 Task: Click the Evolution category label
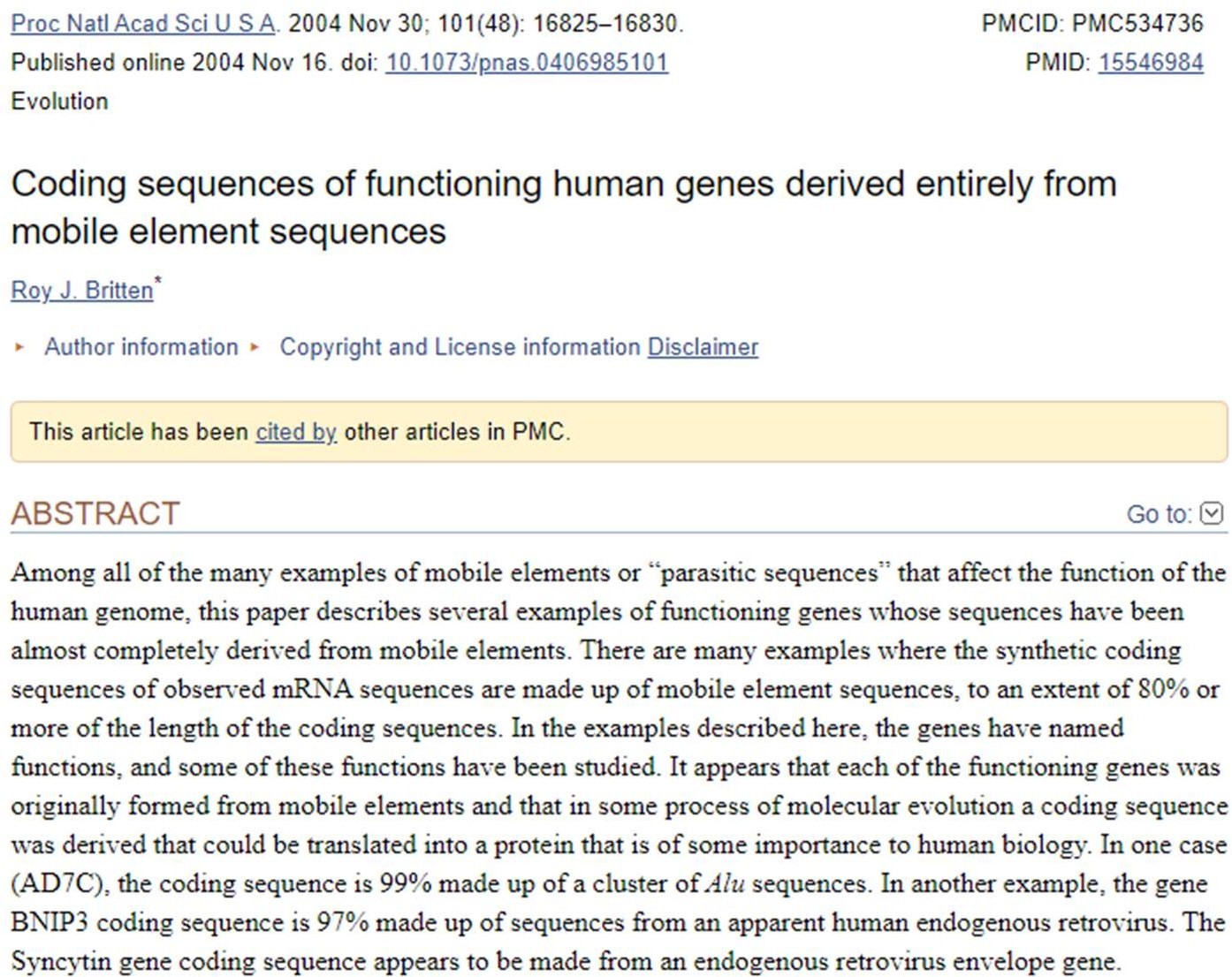(59, 102)
